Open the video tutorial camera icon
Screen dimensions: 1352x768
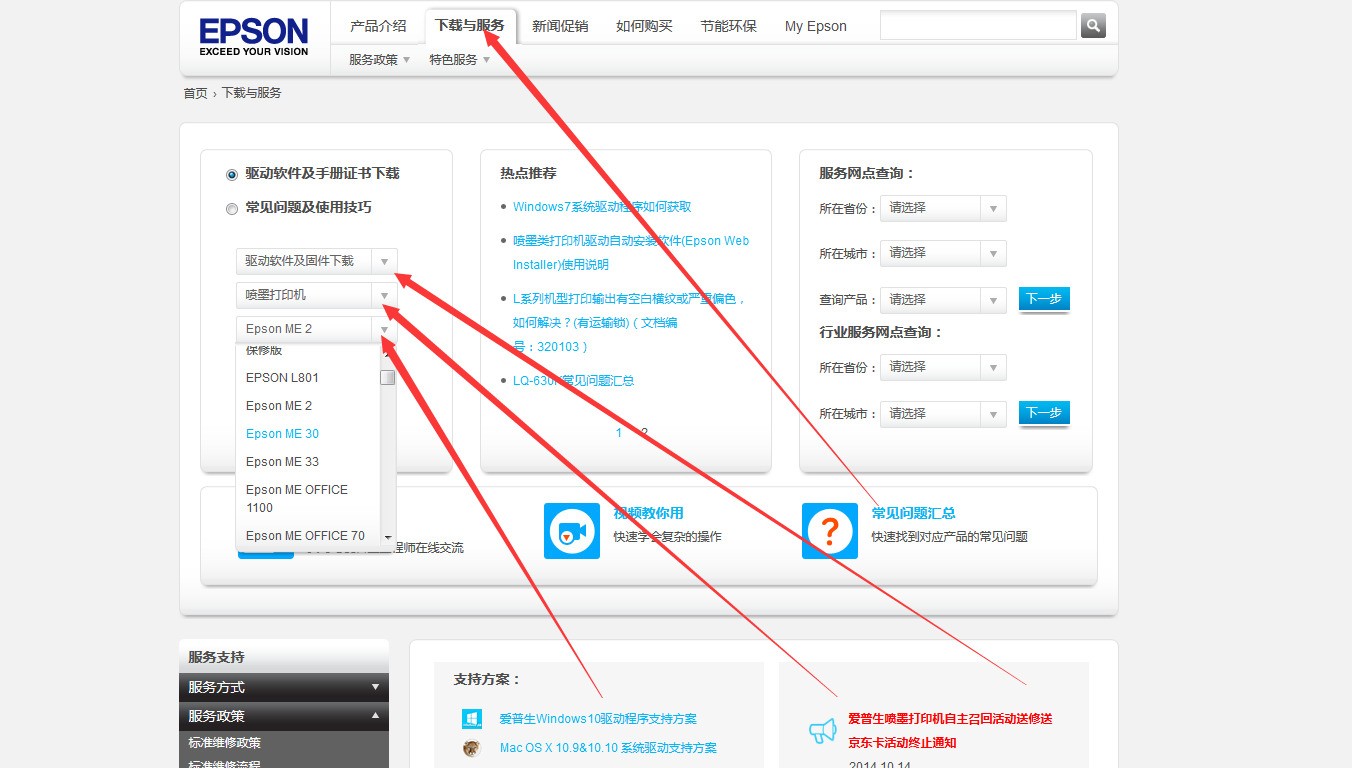[x=572, y=530]
